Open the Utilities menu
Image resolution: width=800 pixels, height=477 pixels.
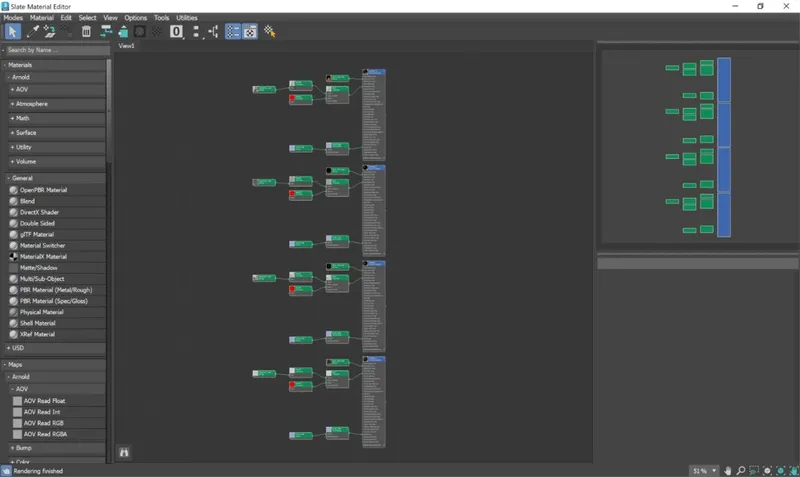pos(187,17)
